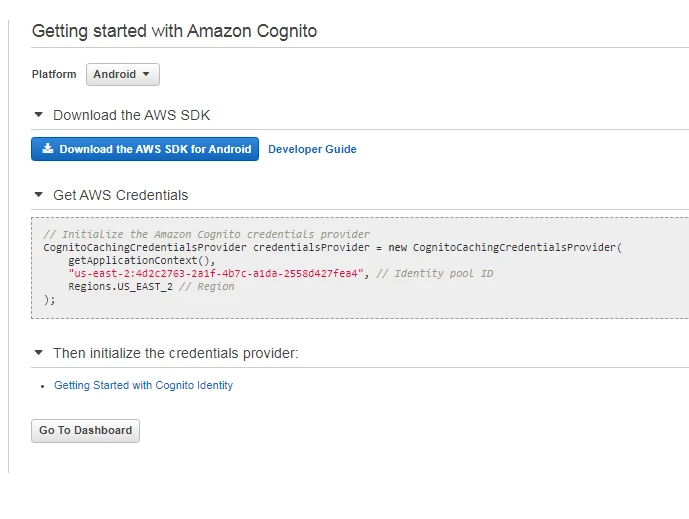Open the Developer Guide link
Image resolution: width=689 pixels, height=519 pixels.
(x=312, y=149)
